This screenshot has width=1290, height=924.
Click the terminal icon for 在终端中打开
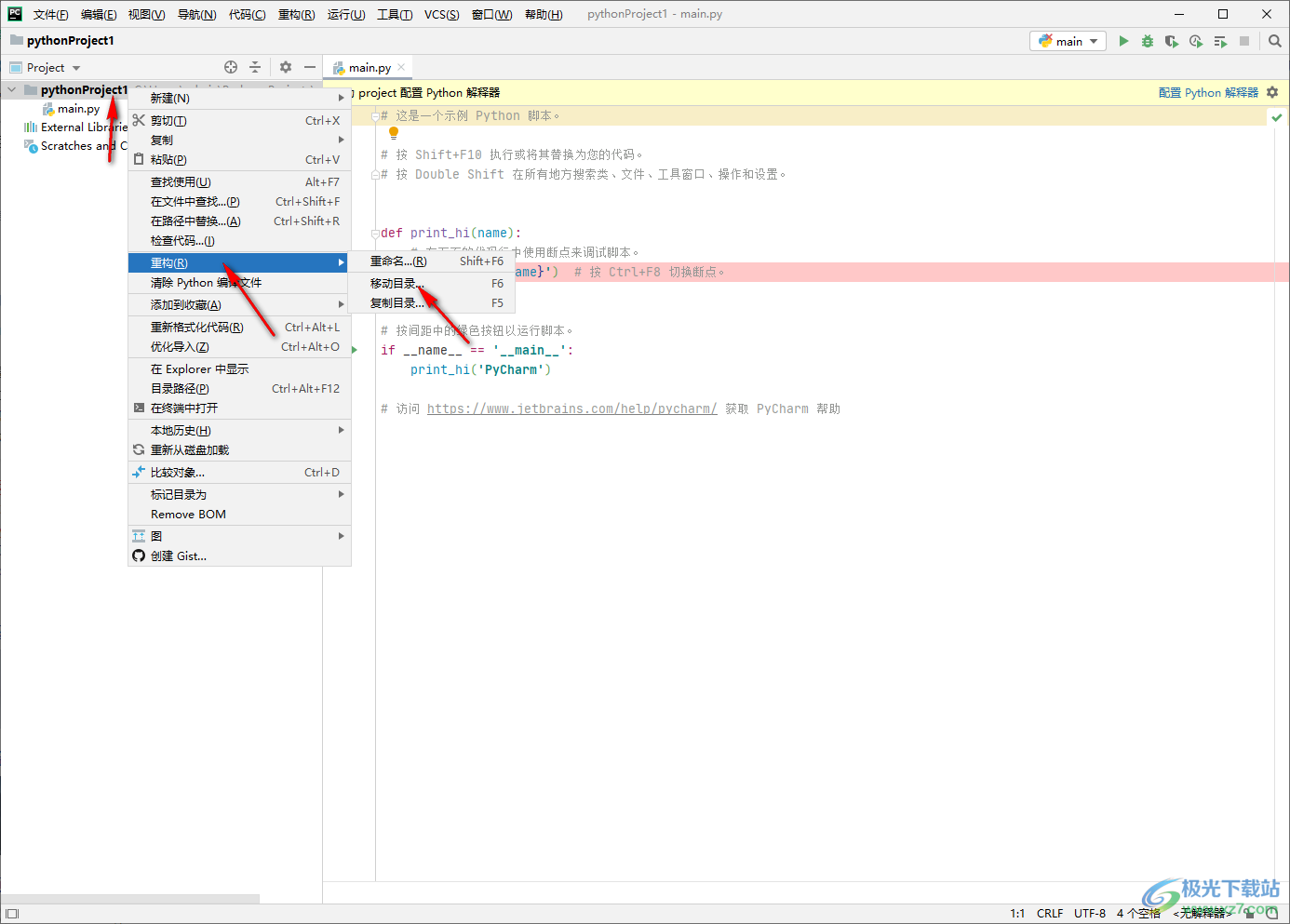click(139, 408)
